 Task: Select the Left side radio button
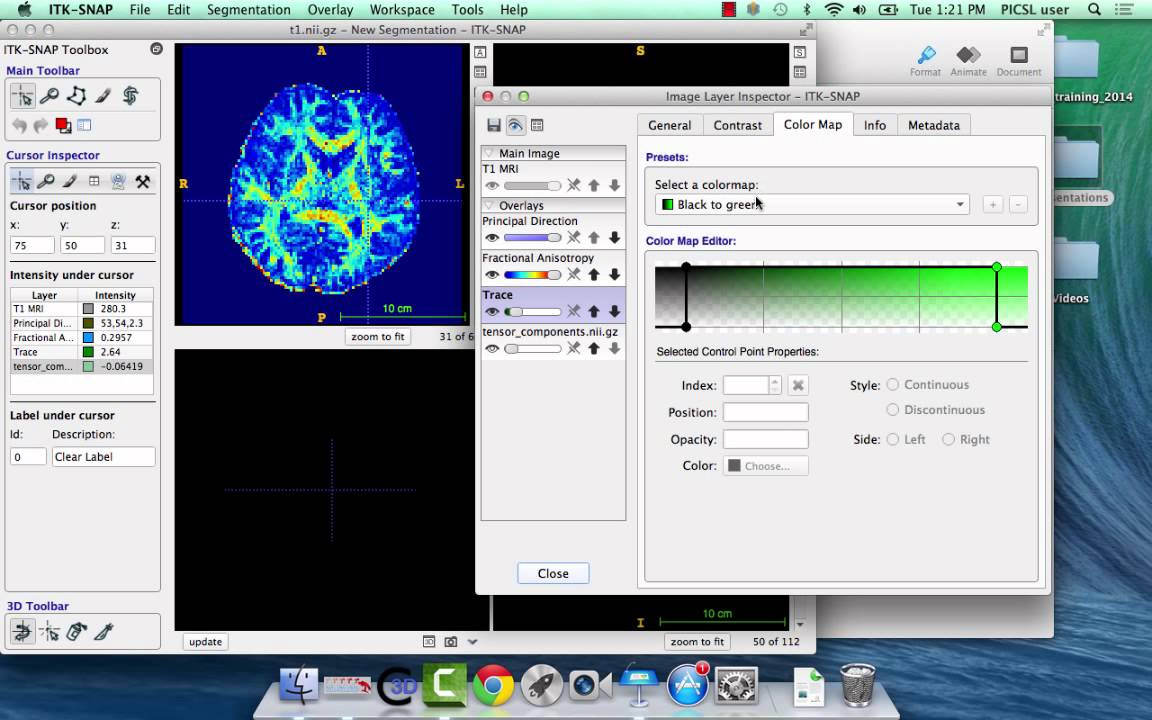(x=893, y=439)
